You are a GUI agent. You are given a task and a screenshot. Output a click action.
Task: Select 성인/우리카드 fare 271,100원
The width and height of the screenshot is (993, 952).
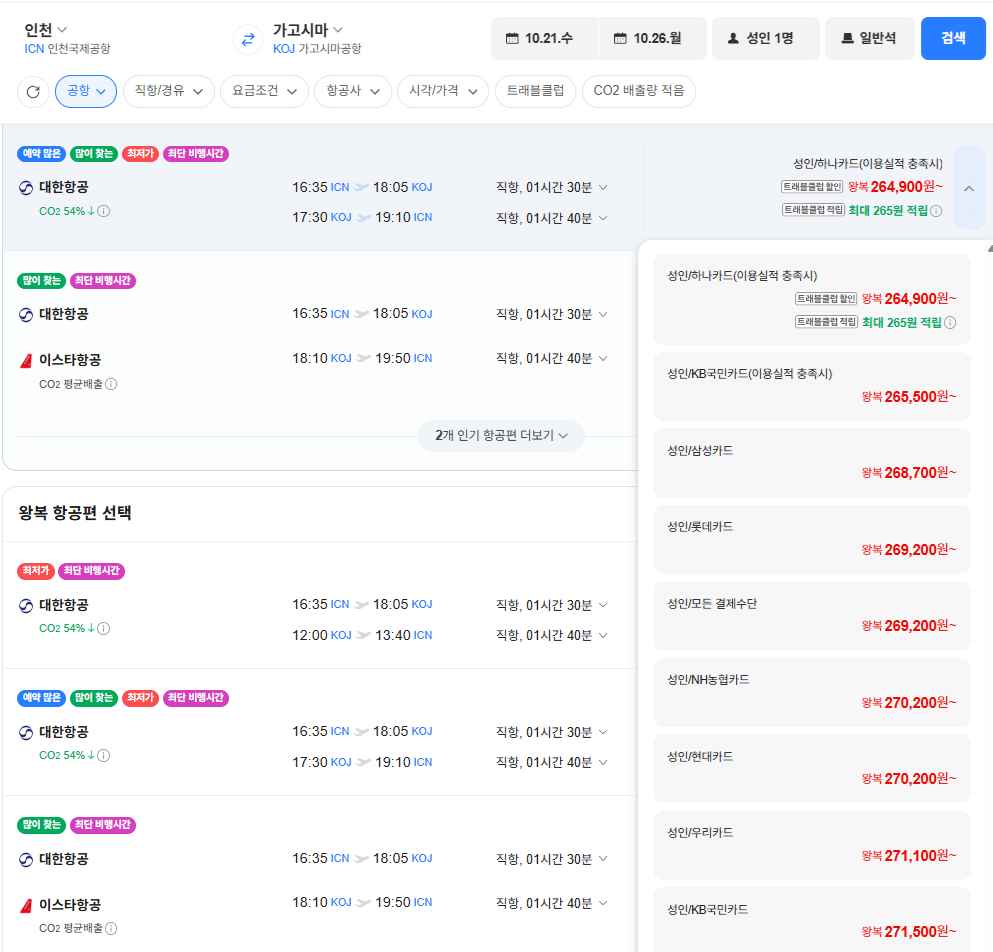[812, 845]
